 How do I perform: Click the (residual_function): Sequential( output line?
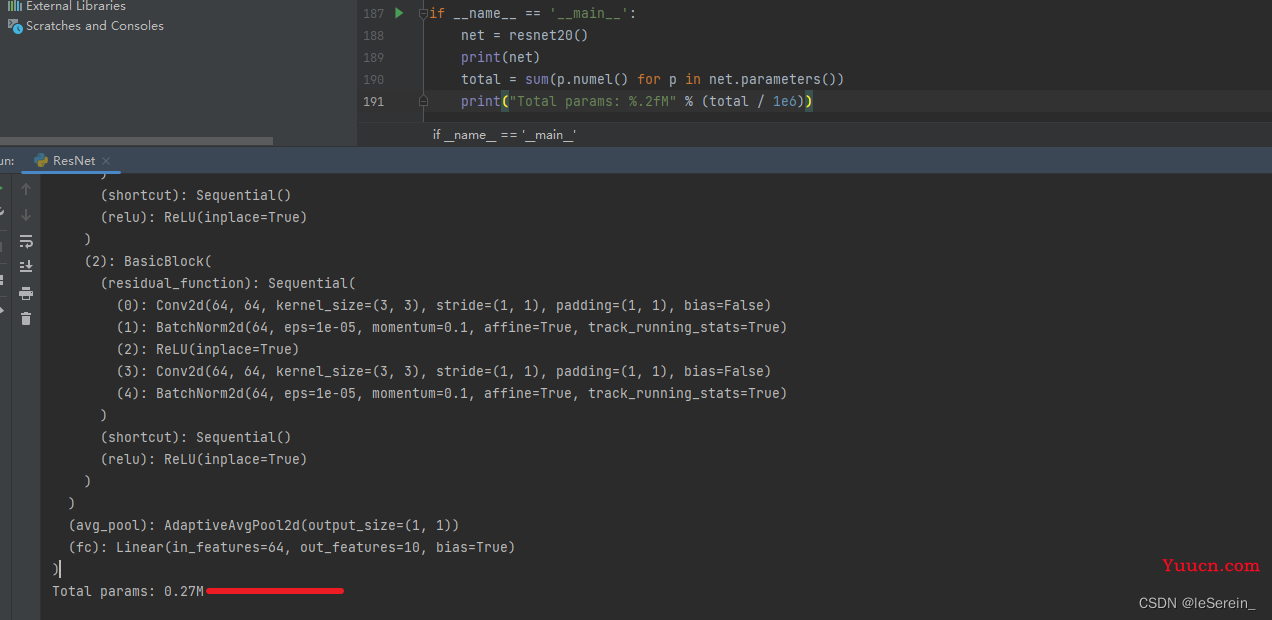click(x=228, y=283)
